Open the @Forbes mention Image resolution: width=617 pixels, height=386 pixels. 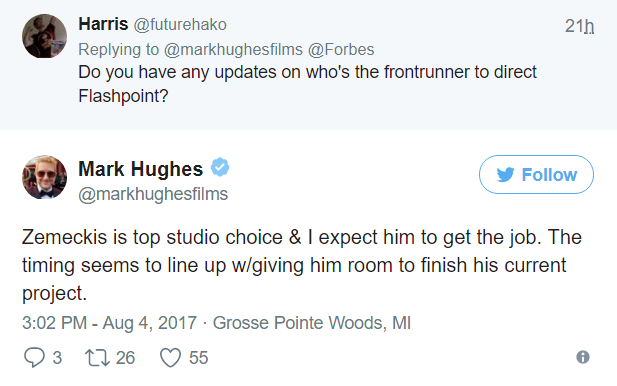click(x=341, y=50)
